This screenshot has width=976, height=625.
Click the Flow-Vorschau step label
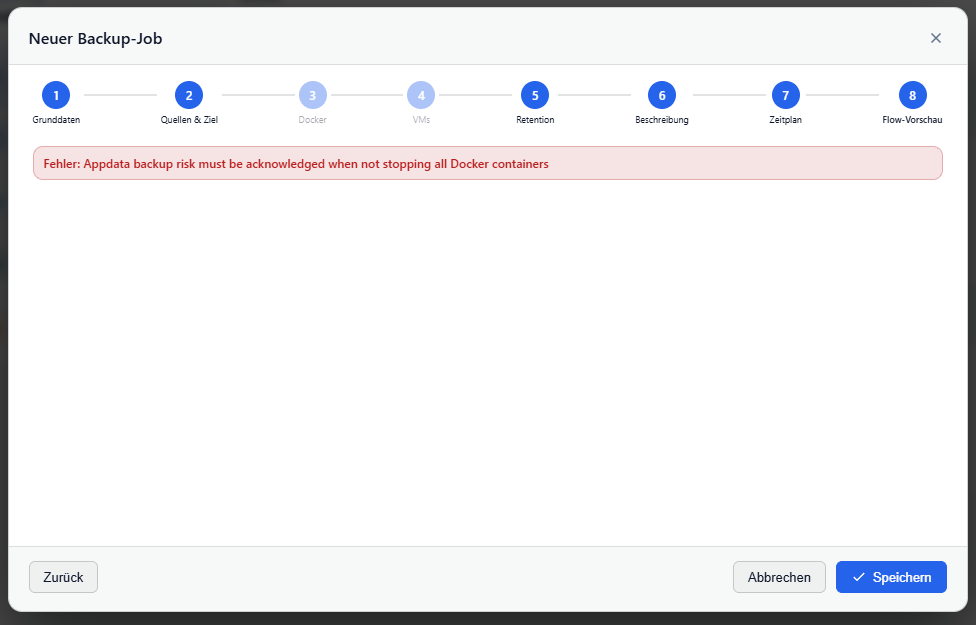[x=913, y=120]
